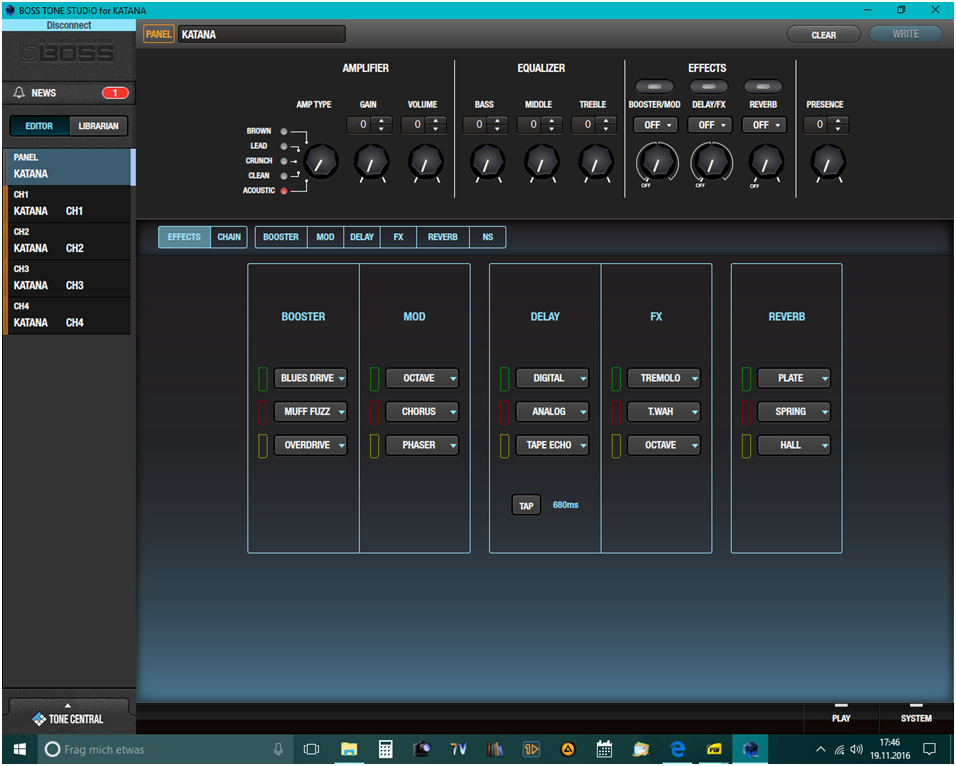956x766 pixels.
Task: Click the patch name field KATANA
Action: point(262,34)
